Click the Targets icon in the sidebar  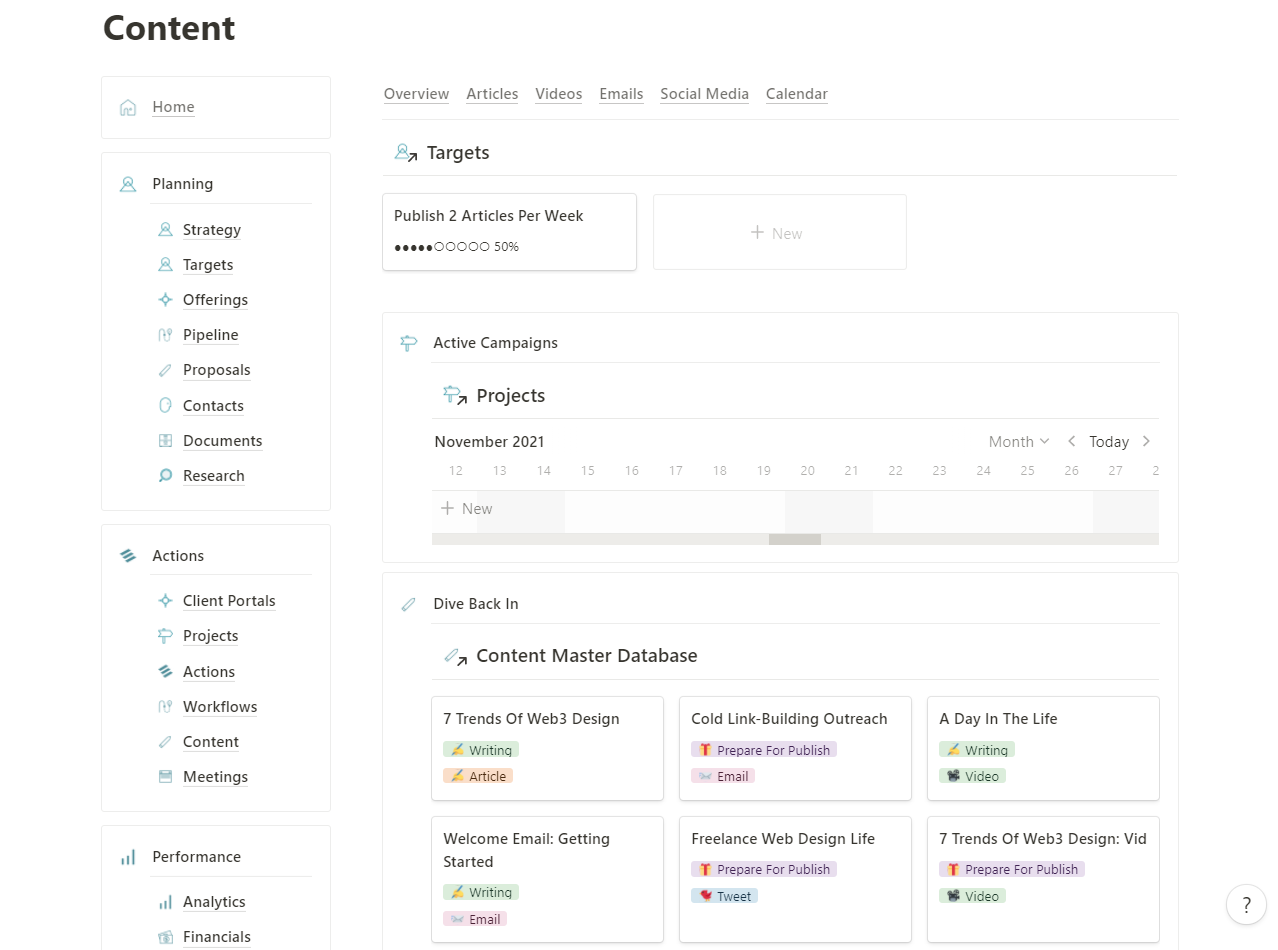[164, 265]
